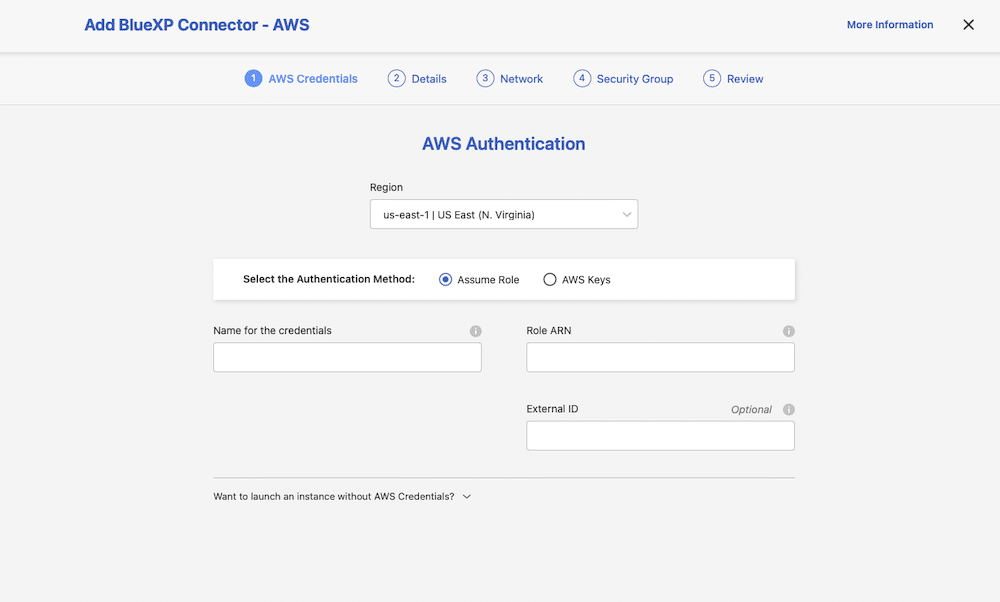Go to the Network step
The height and width of the screenshot is (602, 1000).
(510, 78)
